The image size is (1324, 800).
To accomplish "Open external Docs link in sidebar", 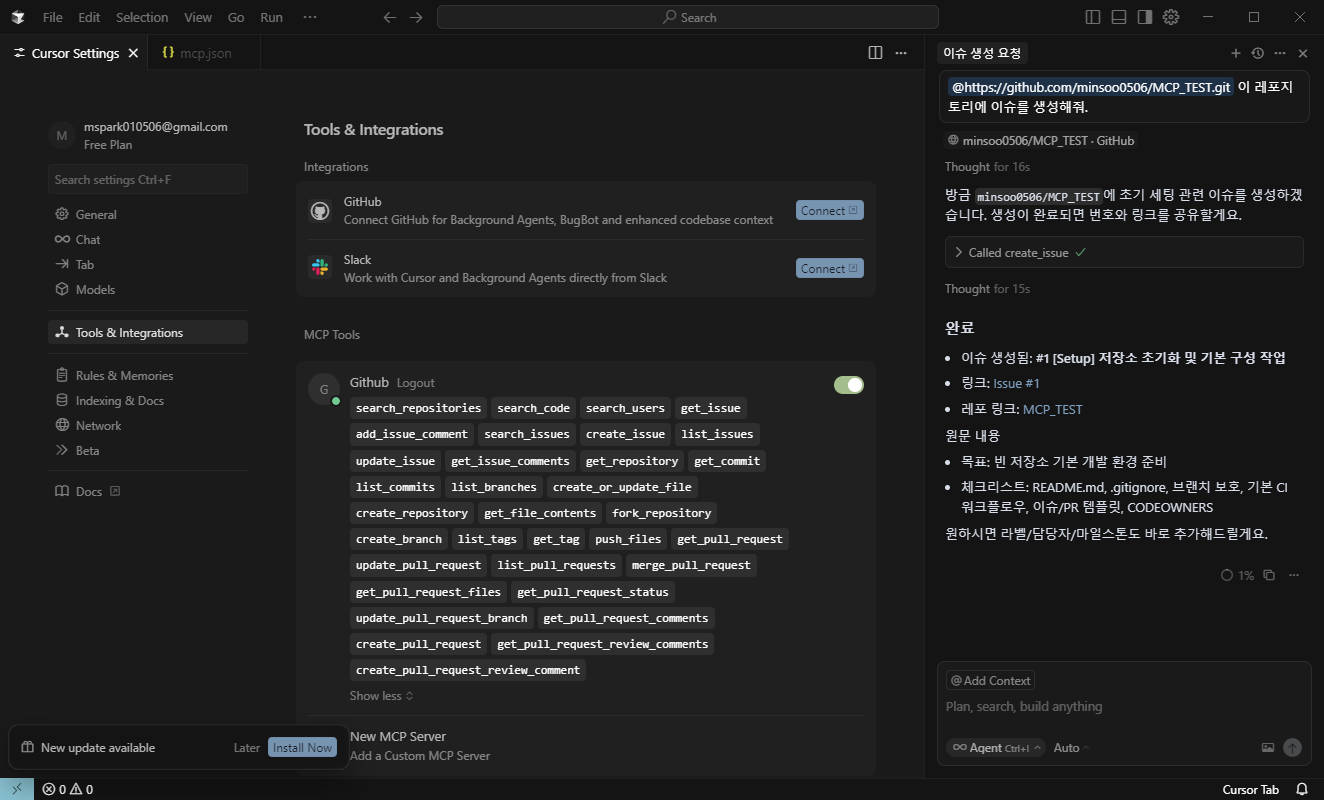I will [148, 491].
